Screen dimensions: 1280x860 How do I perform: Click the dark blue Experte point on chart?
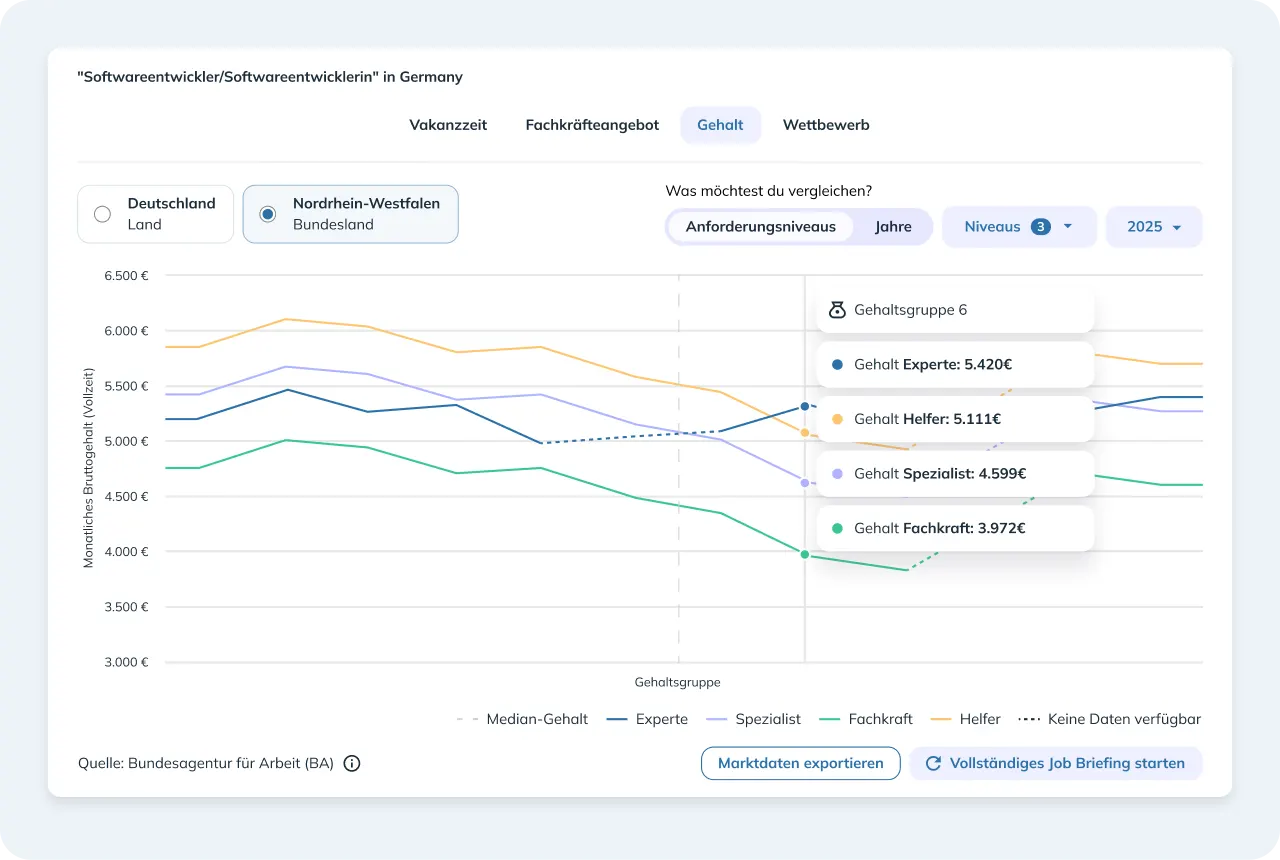tap(804, 406)
